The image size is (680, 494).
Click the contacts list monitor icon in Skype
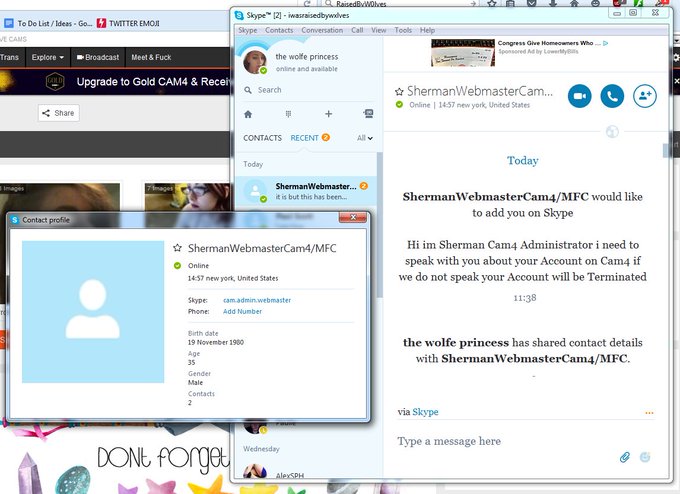368,114
